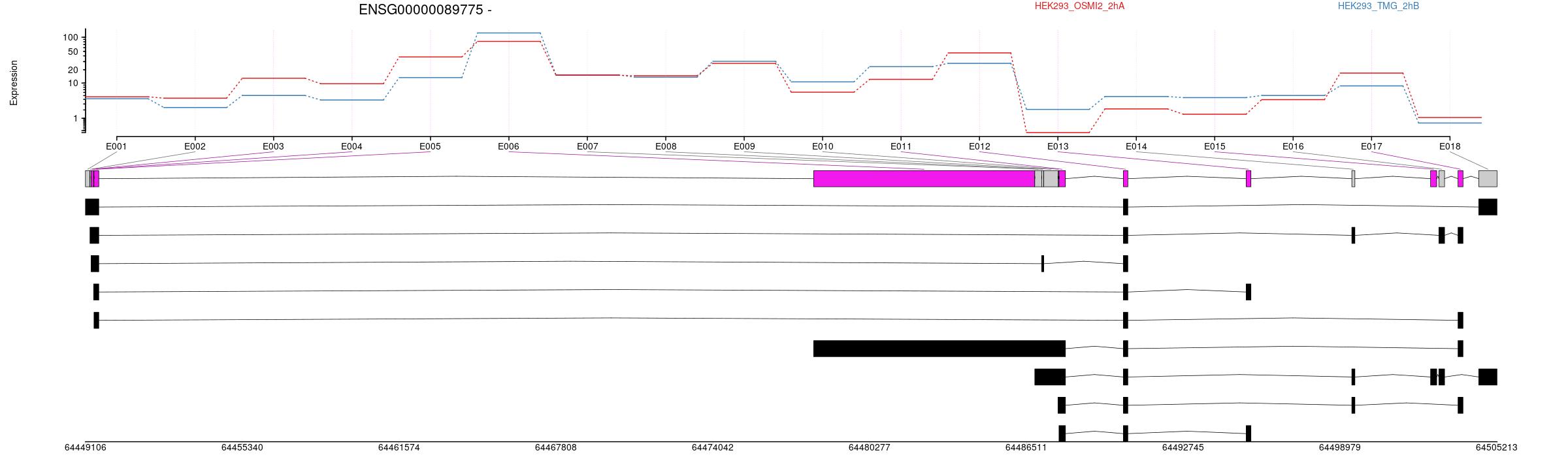This screenshot has height=457, width=1568.
Task: Click the exon label E012
Action: click(x=979, y=146)
